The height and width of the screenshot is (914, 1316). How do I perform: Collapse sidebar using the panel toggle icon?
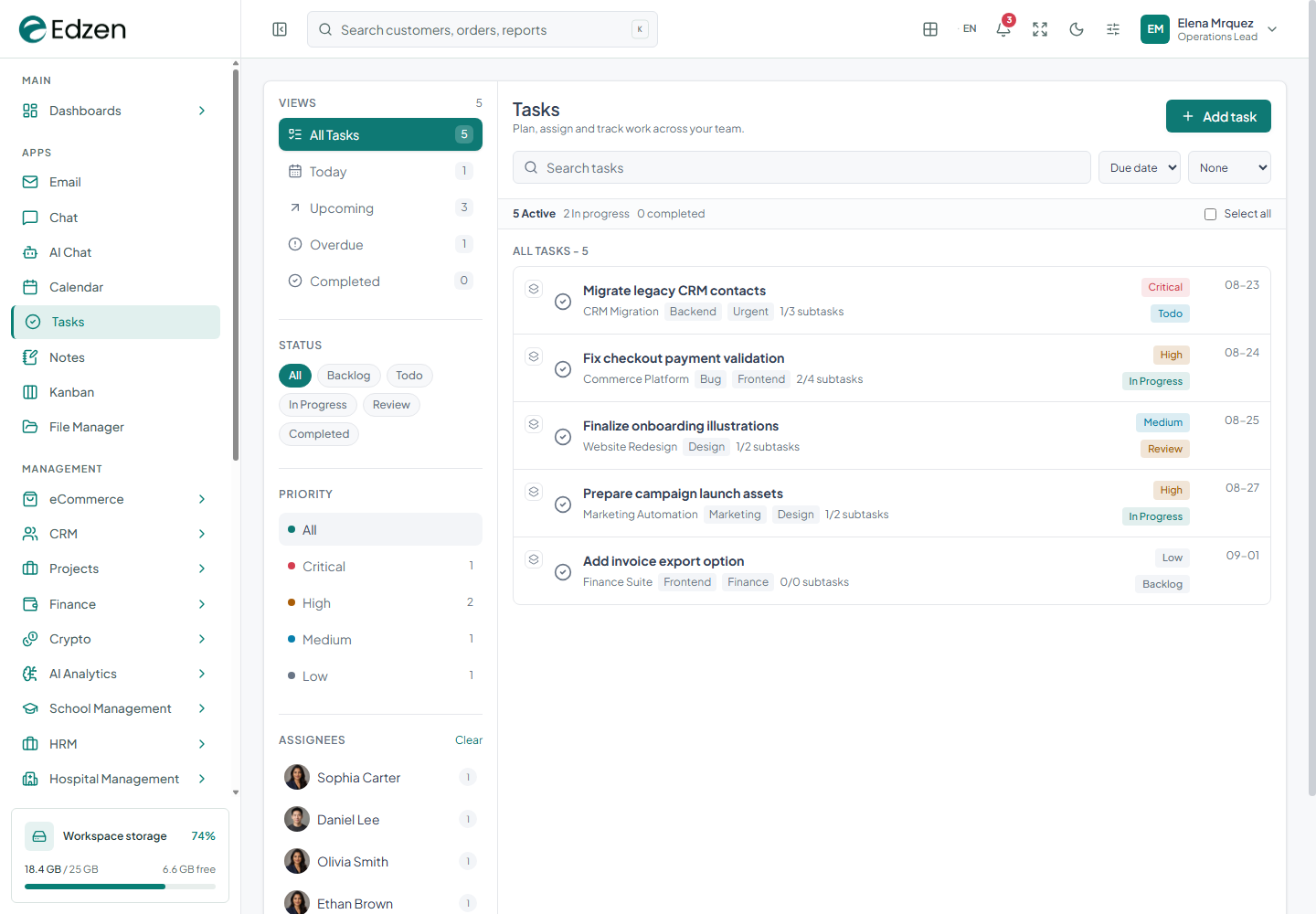coord(280,29)
